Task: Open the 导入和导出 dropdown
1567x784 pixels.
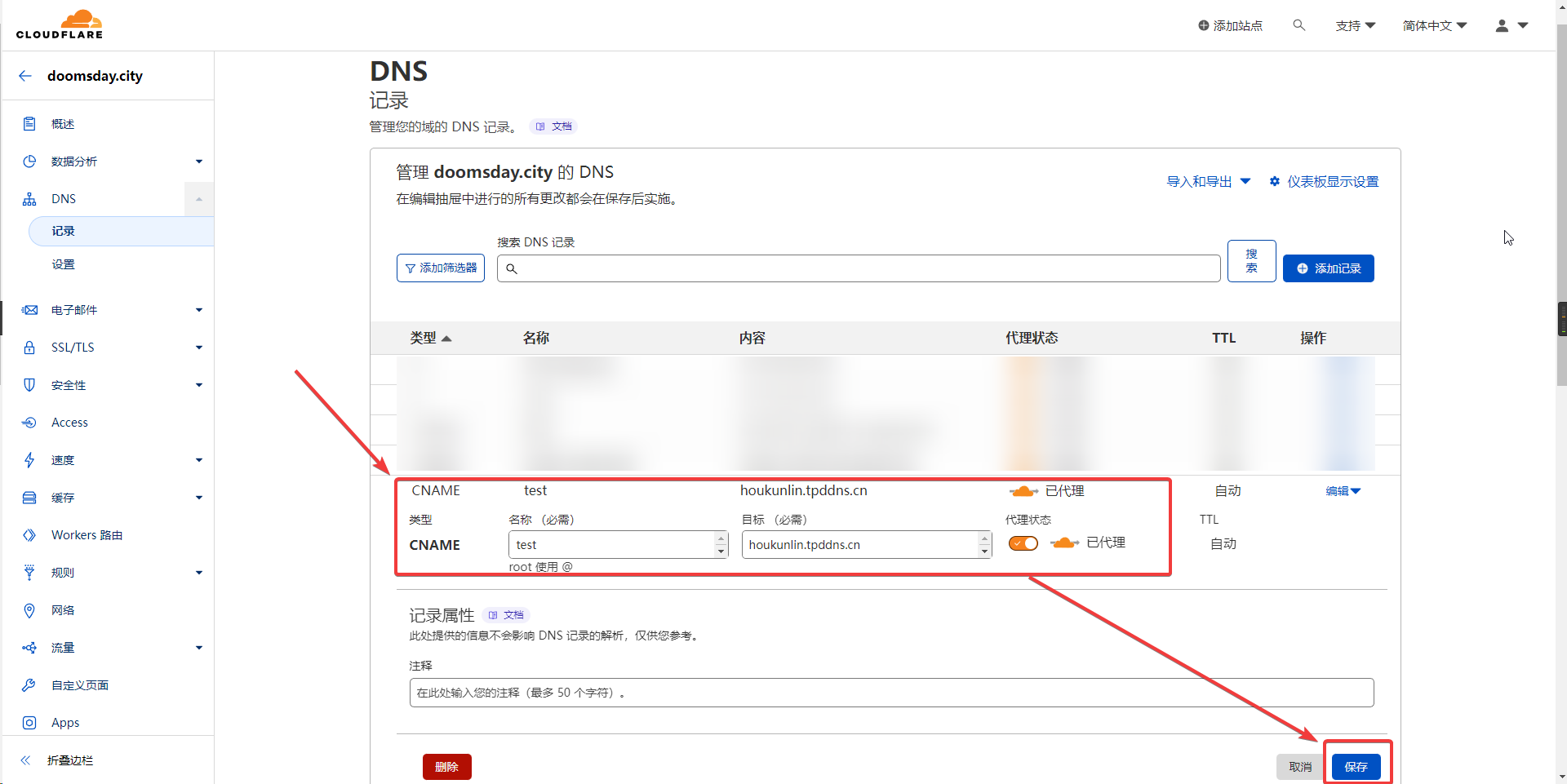Action: 1208,181
